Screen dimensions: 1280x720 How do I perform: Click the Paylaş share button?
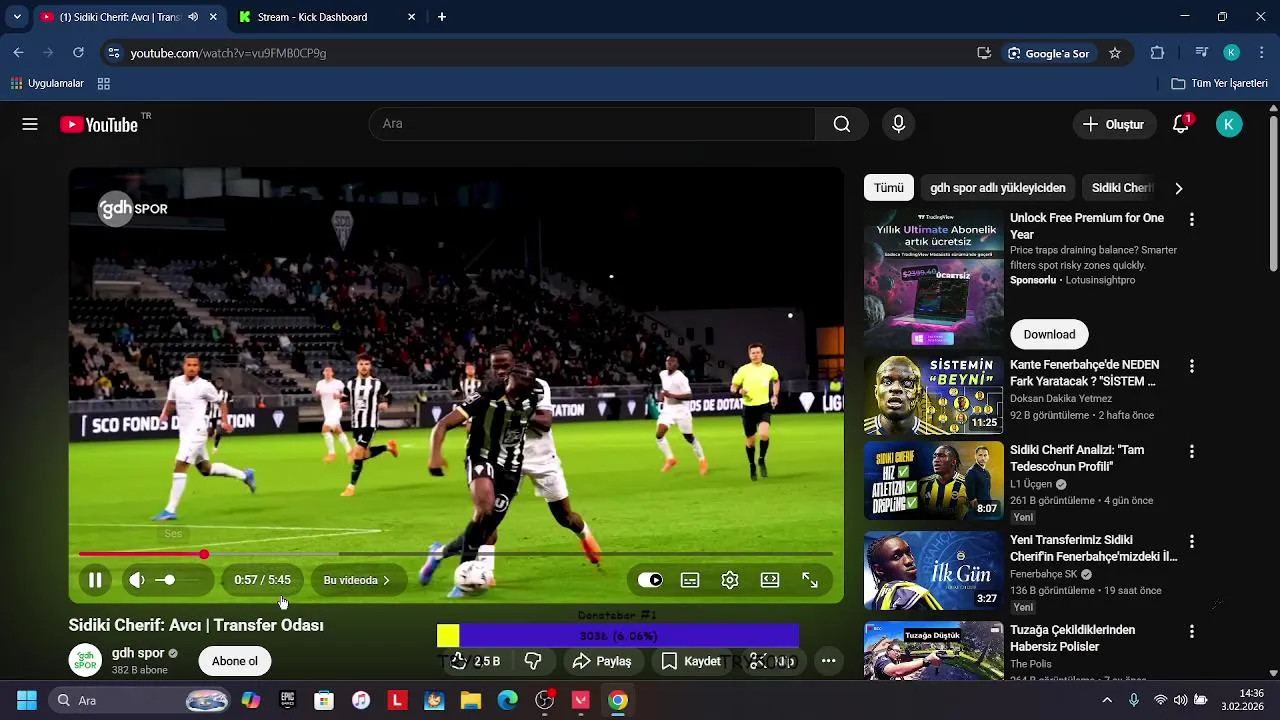[602, 661]
